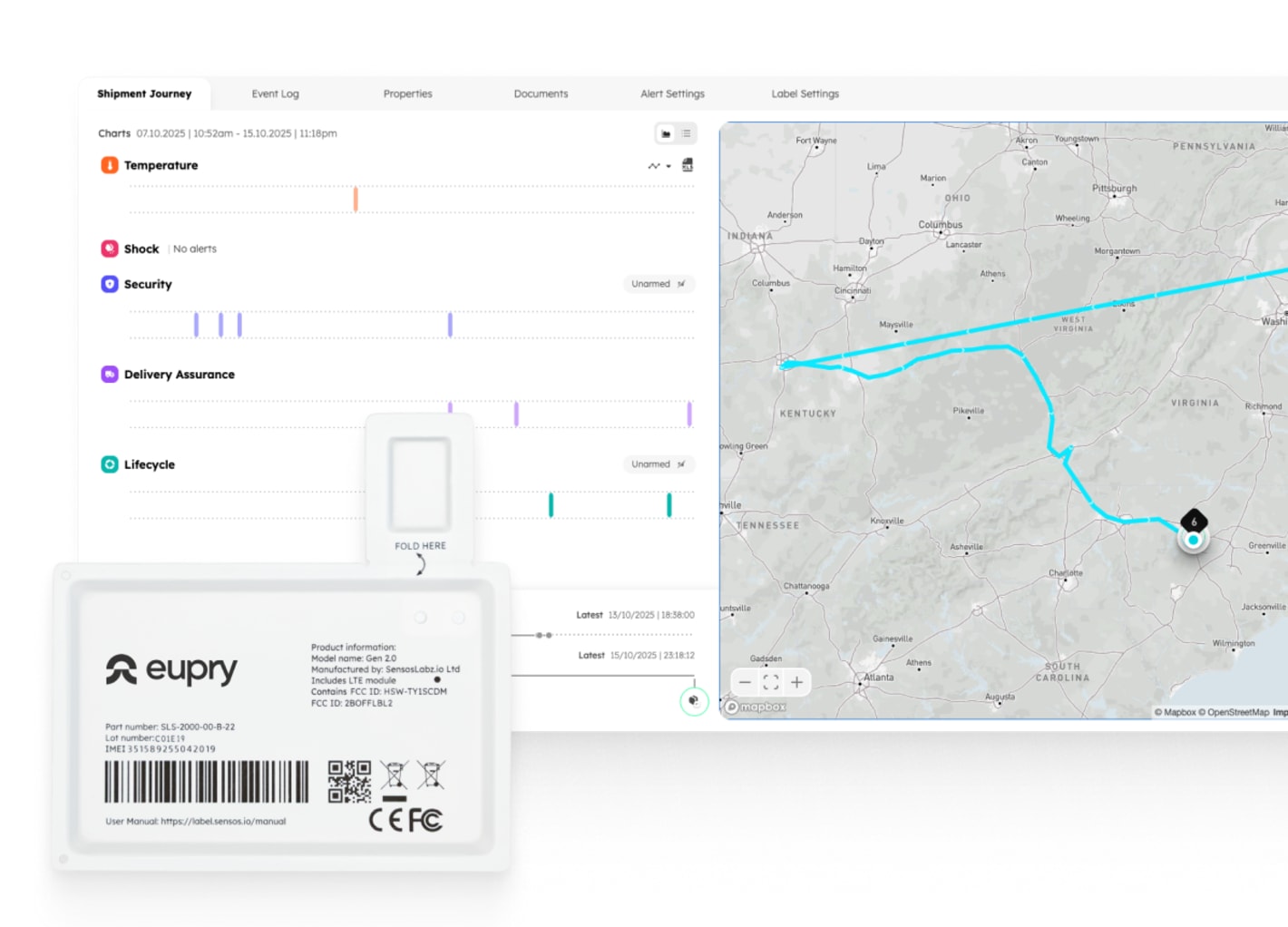Select the last Delivery Assurance marker

pos(689,415)
